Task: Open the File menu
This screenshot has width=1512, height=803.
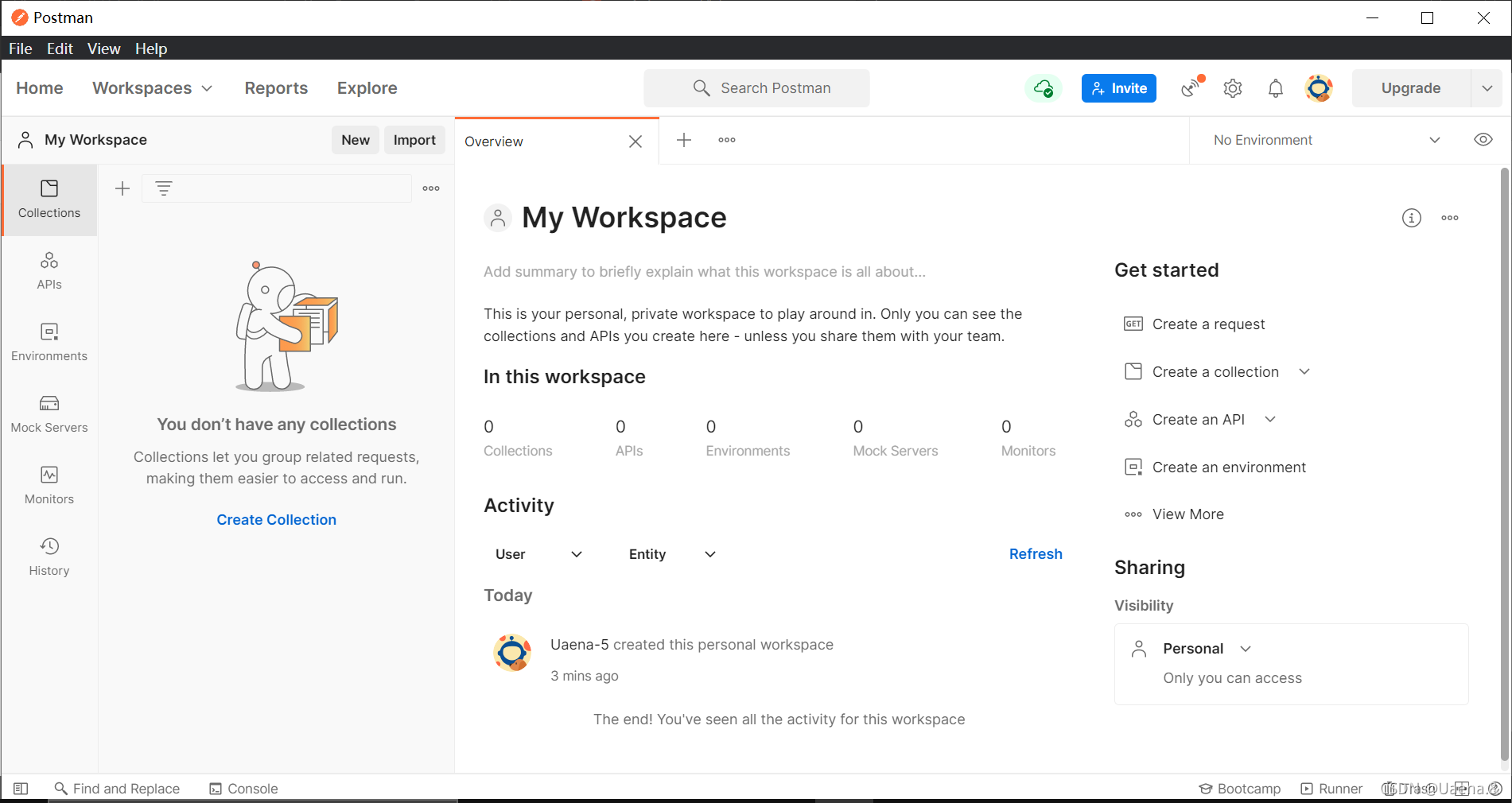Action: pyautogui.click(x=21, y=48)
